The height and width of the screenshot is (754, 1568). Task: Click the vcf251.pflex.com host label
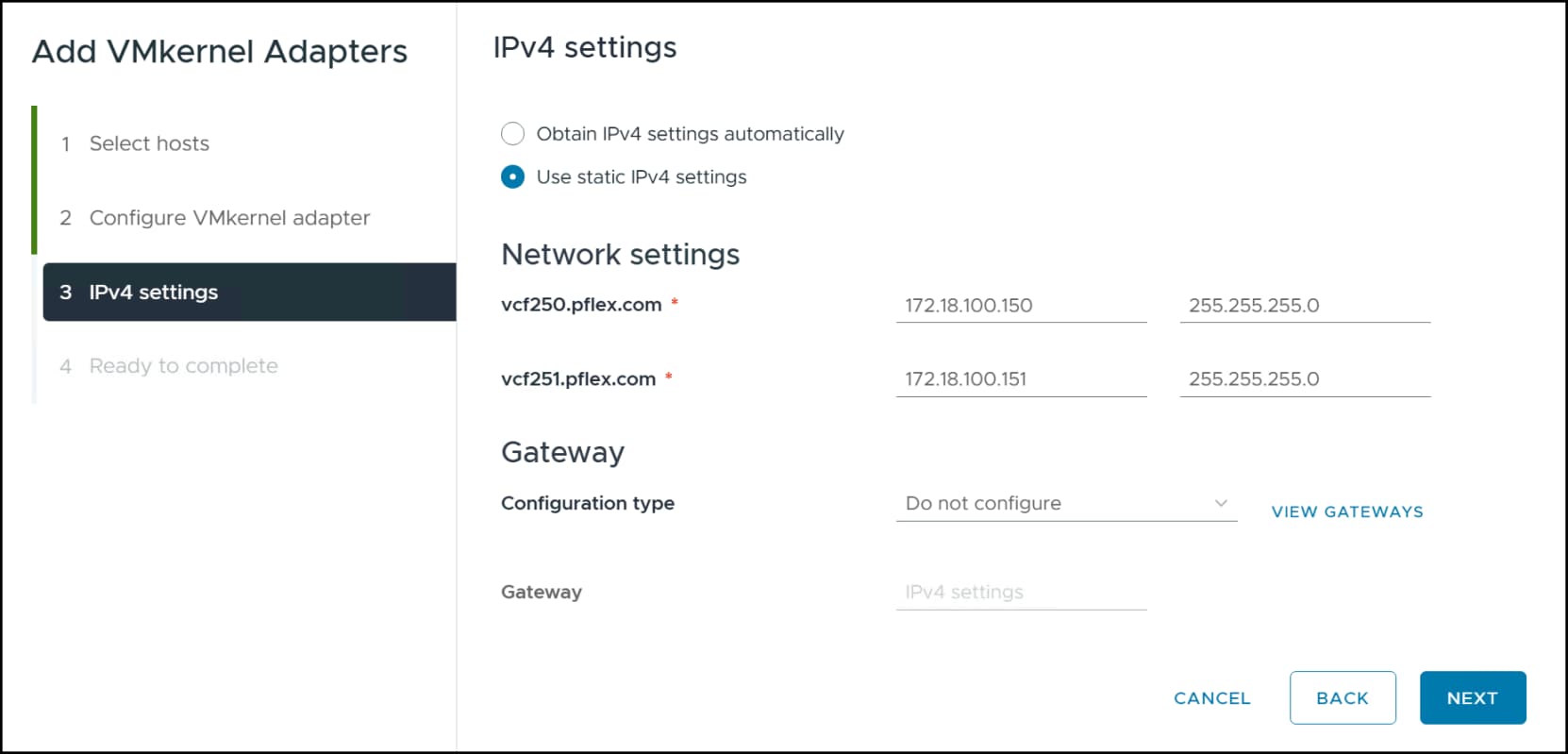(x=578, y=379)
